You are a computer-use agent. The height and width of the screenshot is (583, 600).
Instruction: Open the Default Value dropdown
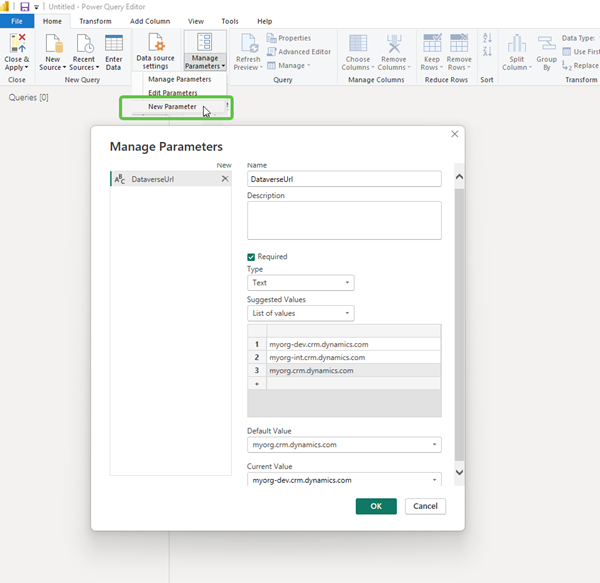point(344,445)
